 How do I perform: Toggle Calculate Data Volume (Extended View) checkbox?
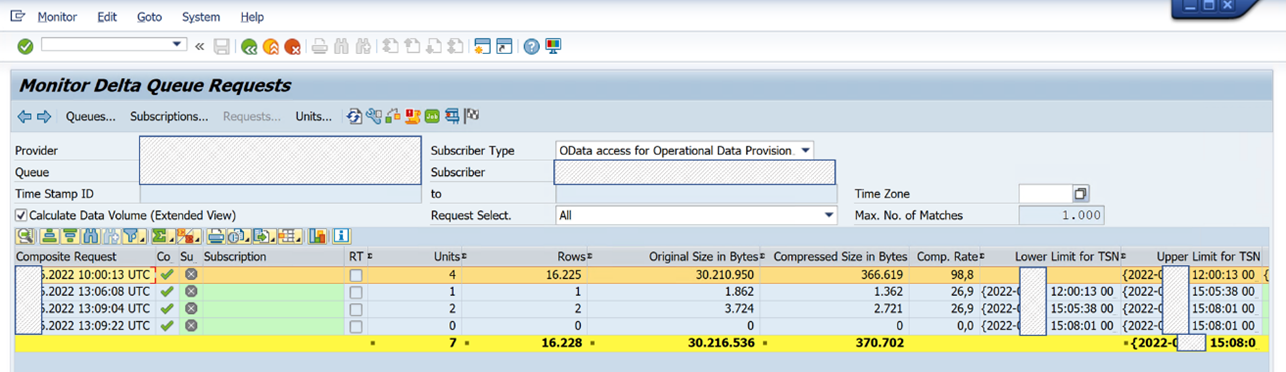click(x=21, y=215)
